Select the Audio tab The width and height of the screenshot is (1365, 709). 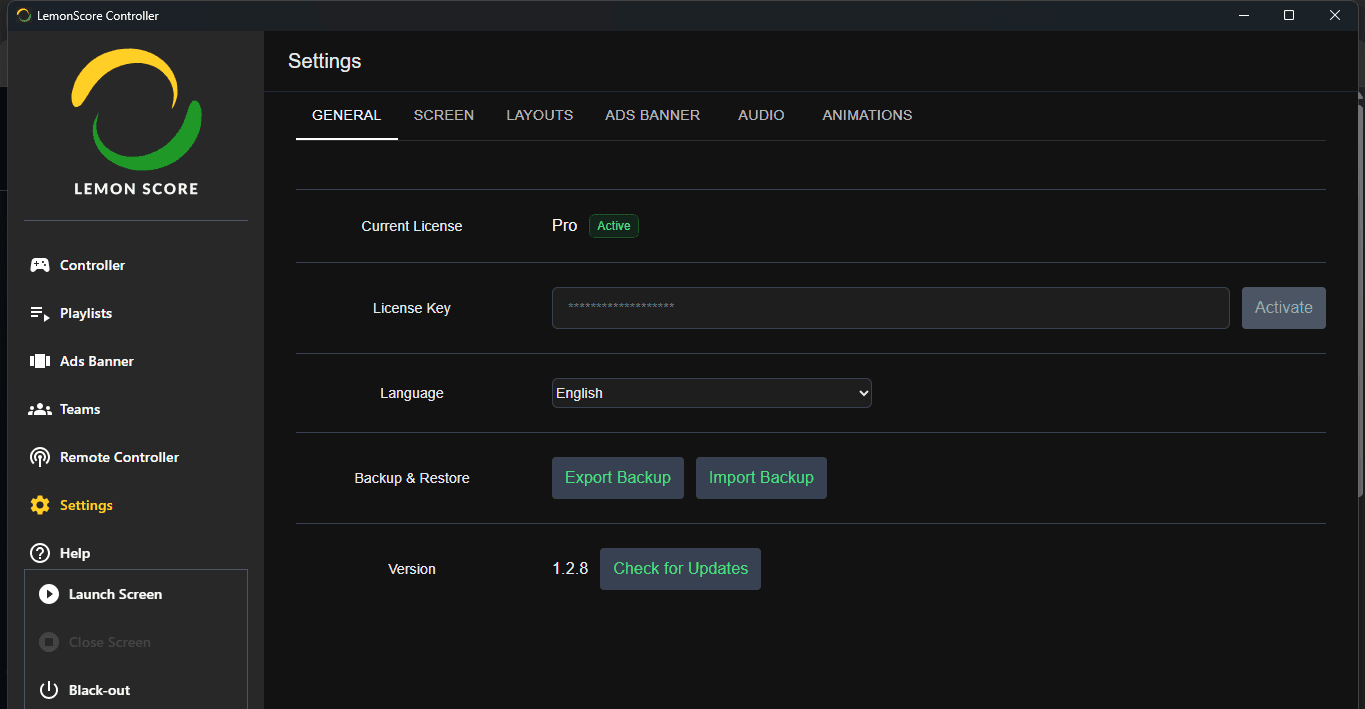point(761,115)
